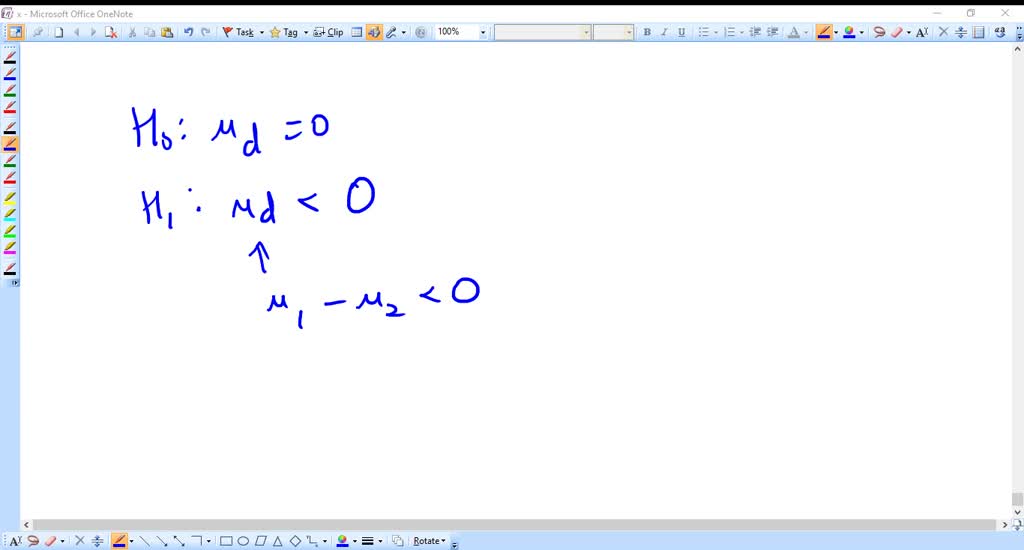The height and width of the screenshot is (550, 1024).
Task: Select the Triangle shape tool
Action: click(x=277, y=541)
